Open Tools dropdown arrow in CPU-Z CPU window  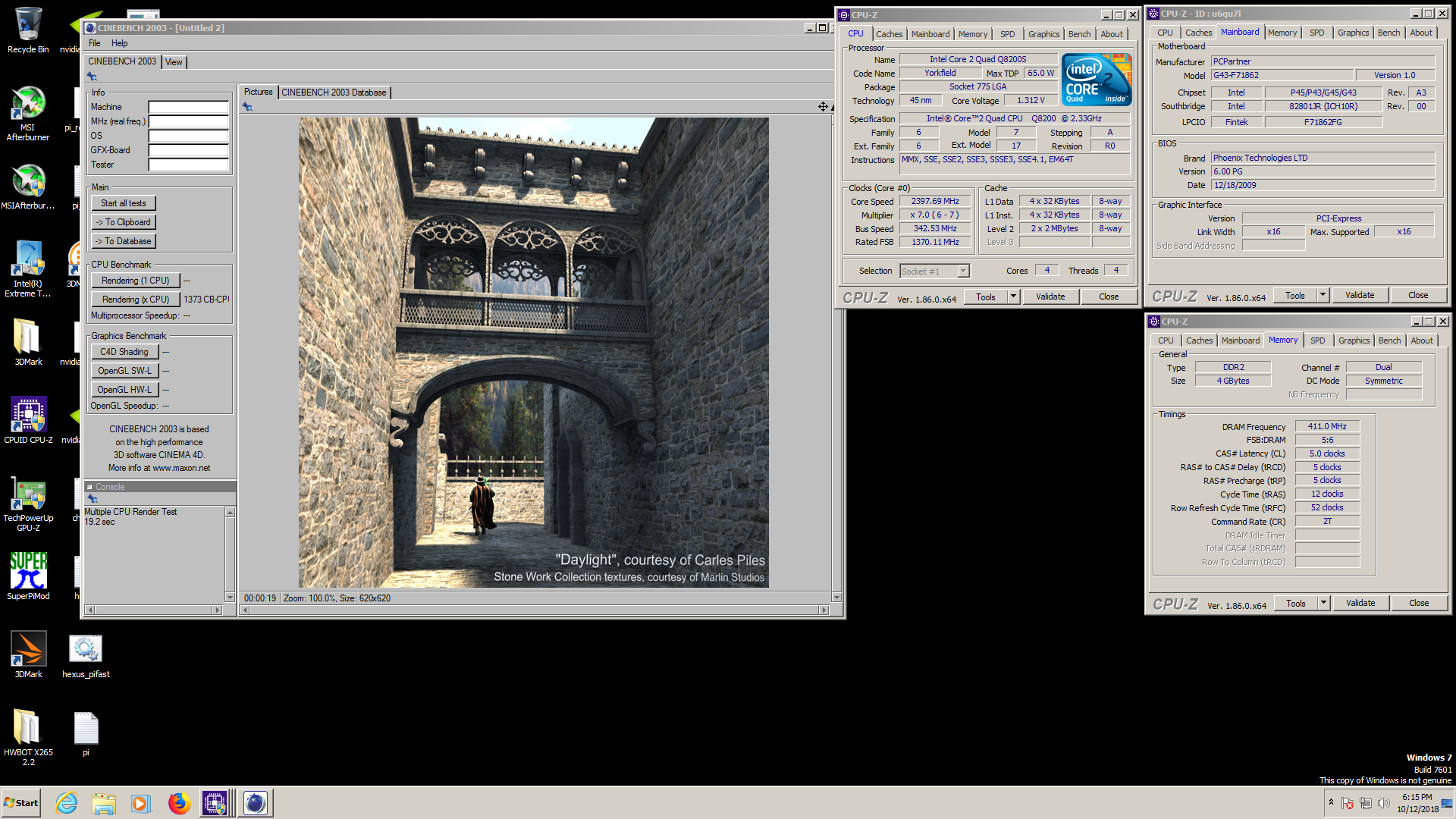click(x=1013, y=297)
